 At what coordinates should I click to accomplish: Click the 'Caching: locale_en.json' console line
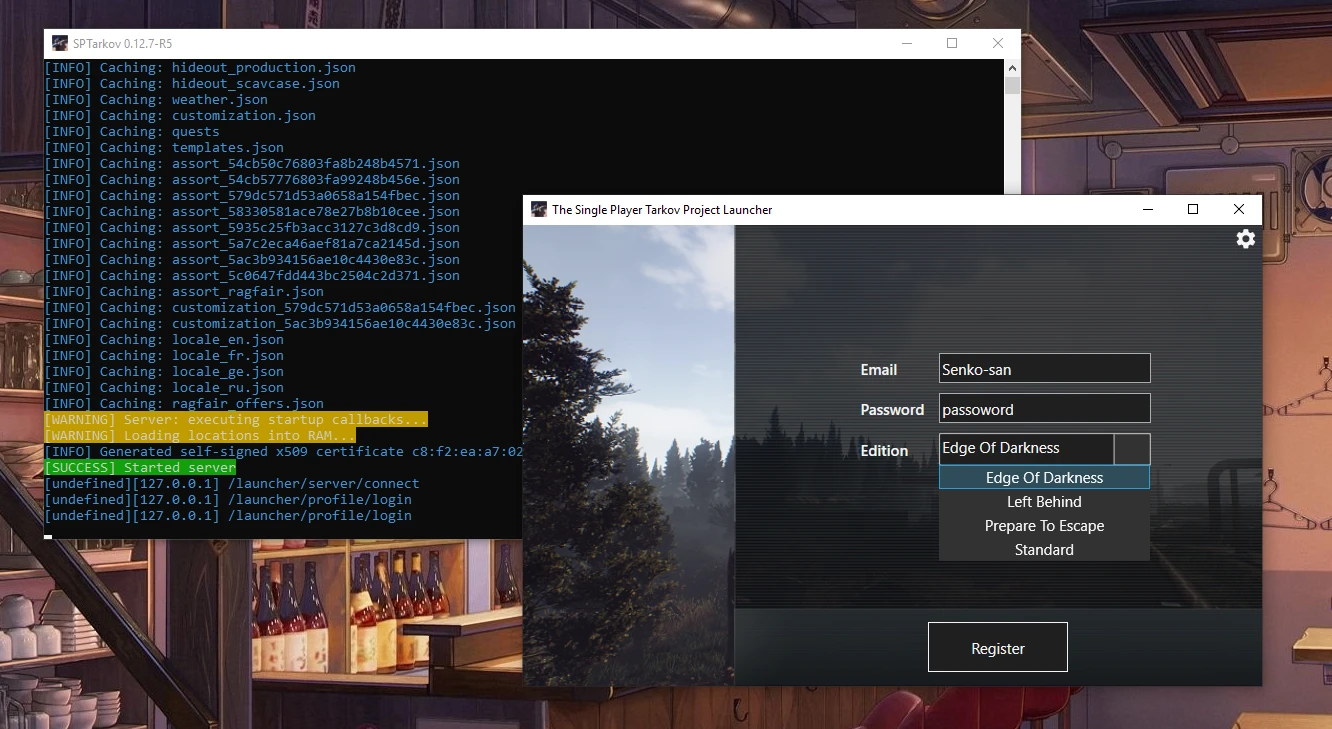click(164, 339)
